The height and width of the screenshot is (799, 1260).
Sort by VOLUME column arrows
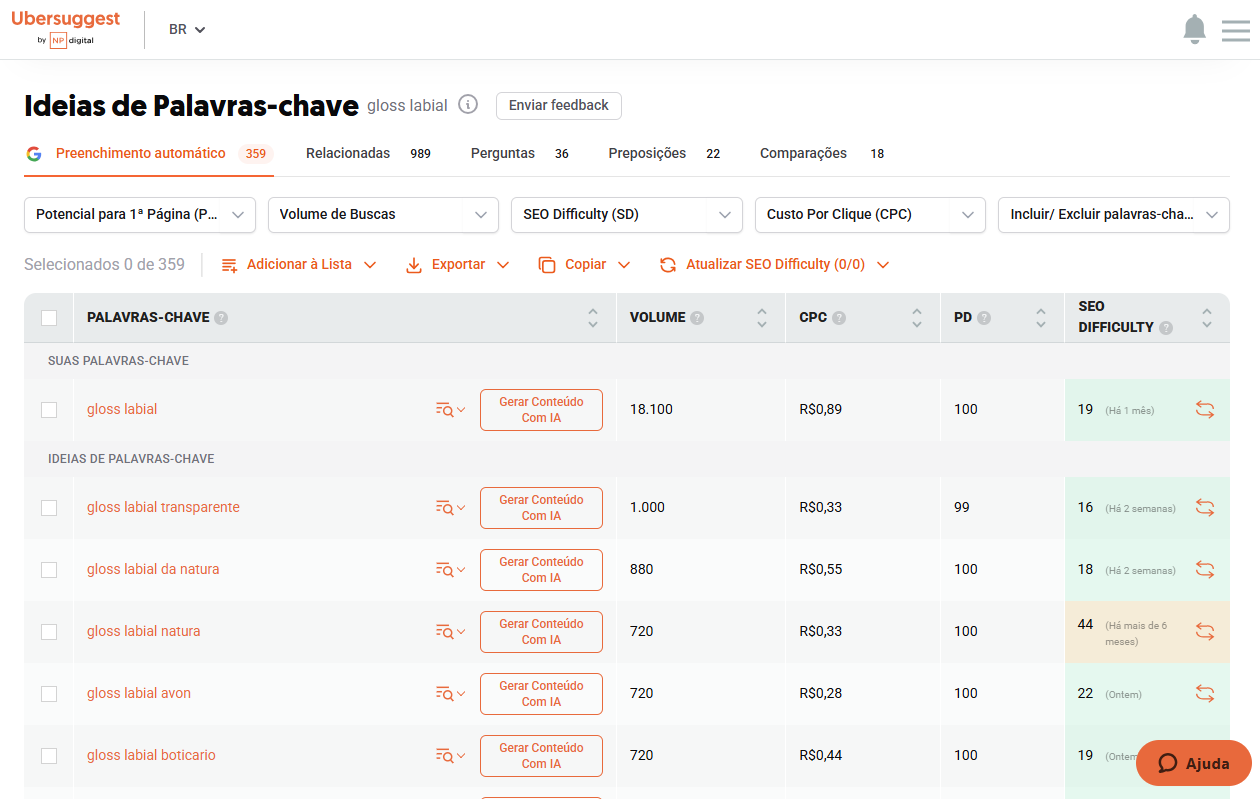[x=762, y=318]
